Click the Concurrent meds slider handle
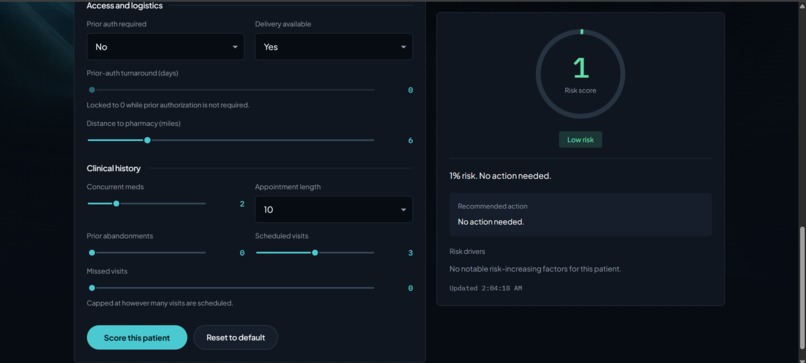The height and width of the screenshot is (363, 806). [x=116, y=204]
